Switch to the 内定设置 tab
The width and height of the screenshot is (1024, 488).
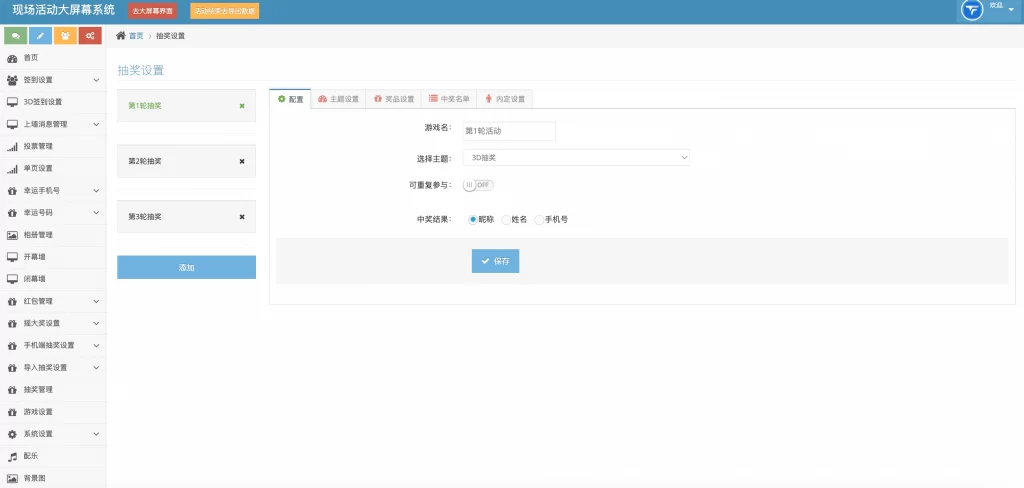(x=505, y=99)
